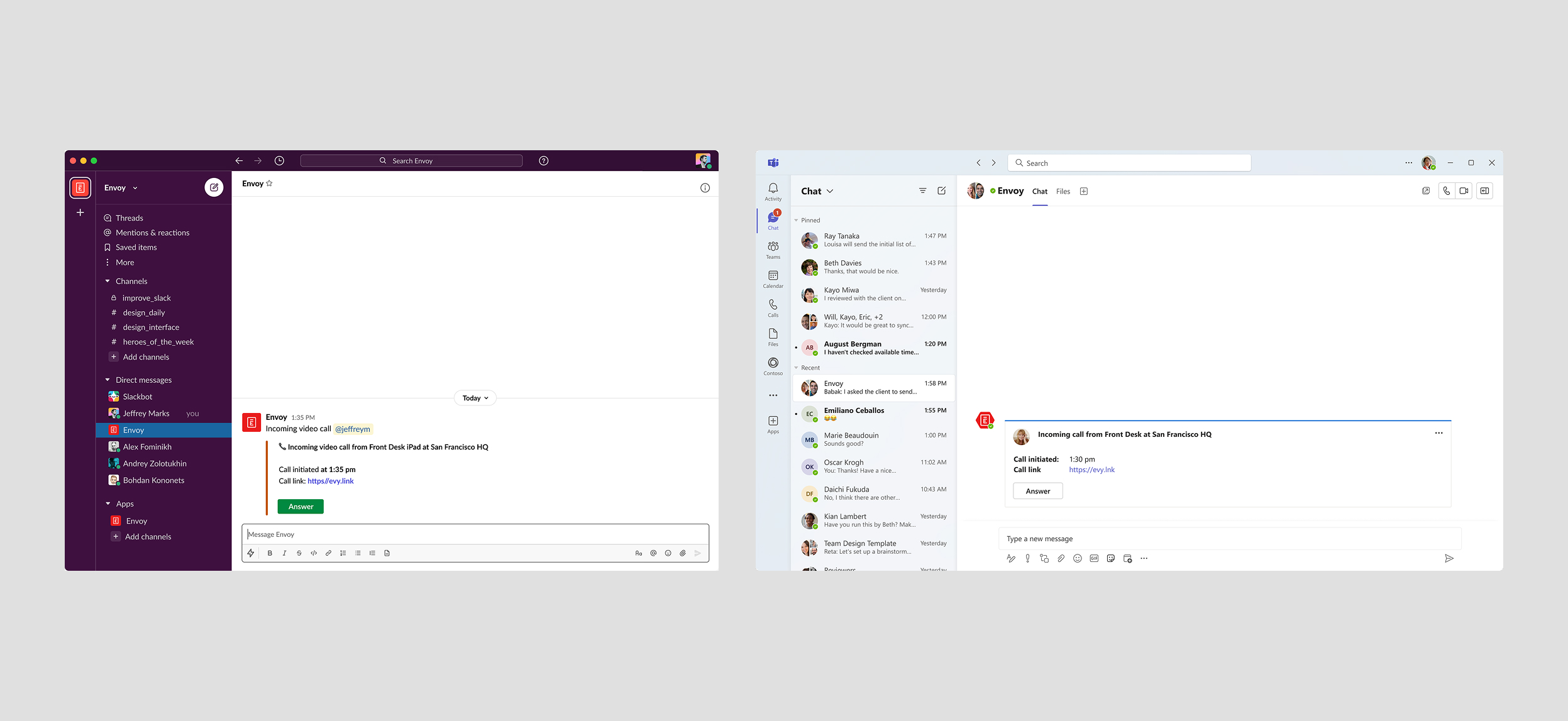Collapse the Pinned chats group in Teams
1568x721 pixels.
[797, 220]
